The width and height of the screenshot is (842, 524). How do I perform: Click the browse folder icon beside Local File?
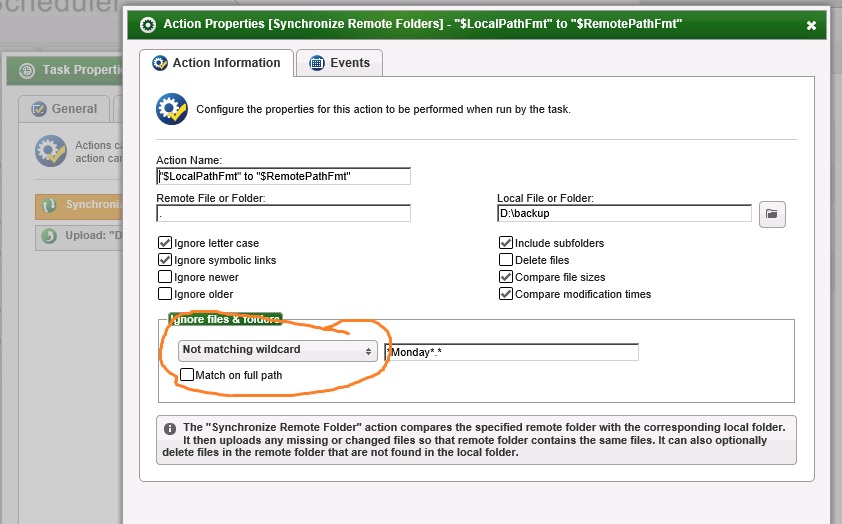772,214
